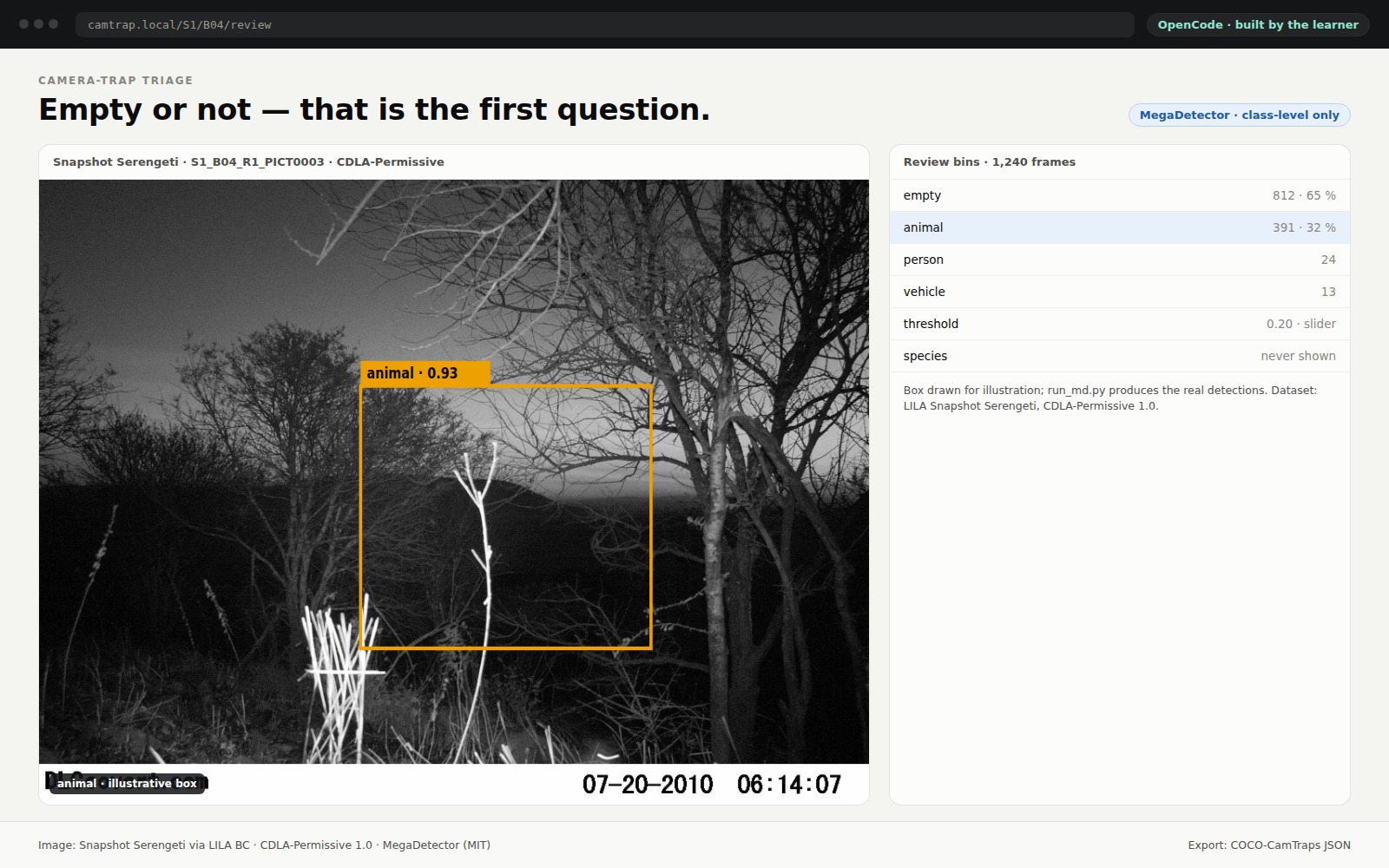Viewport: 1389px width, 868px height.
Task: Select the animal review bin row
Action: [x=1119, y=227]
